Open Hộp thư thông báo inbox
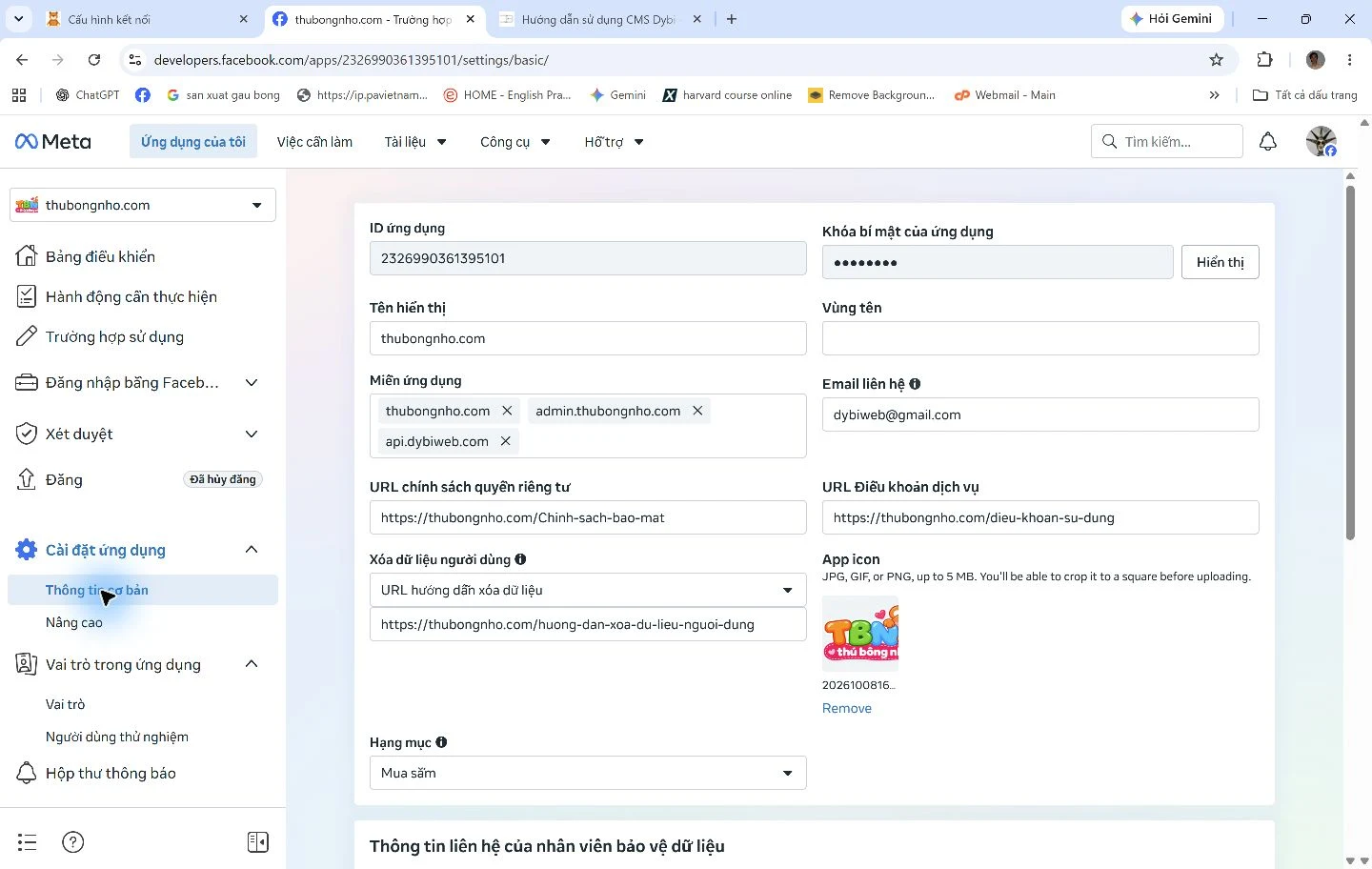Viewport: 1372px width, 869px height. point(96,773)
